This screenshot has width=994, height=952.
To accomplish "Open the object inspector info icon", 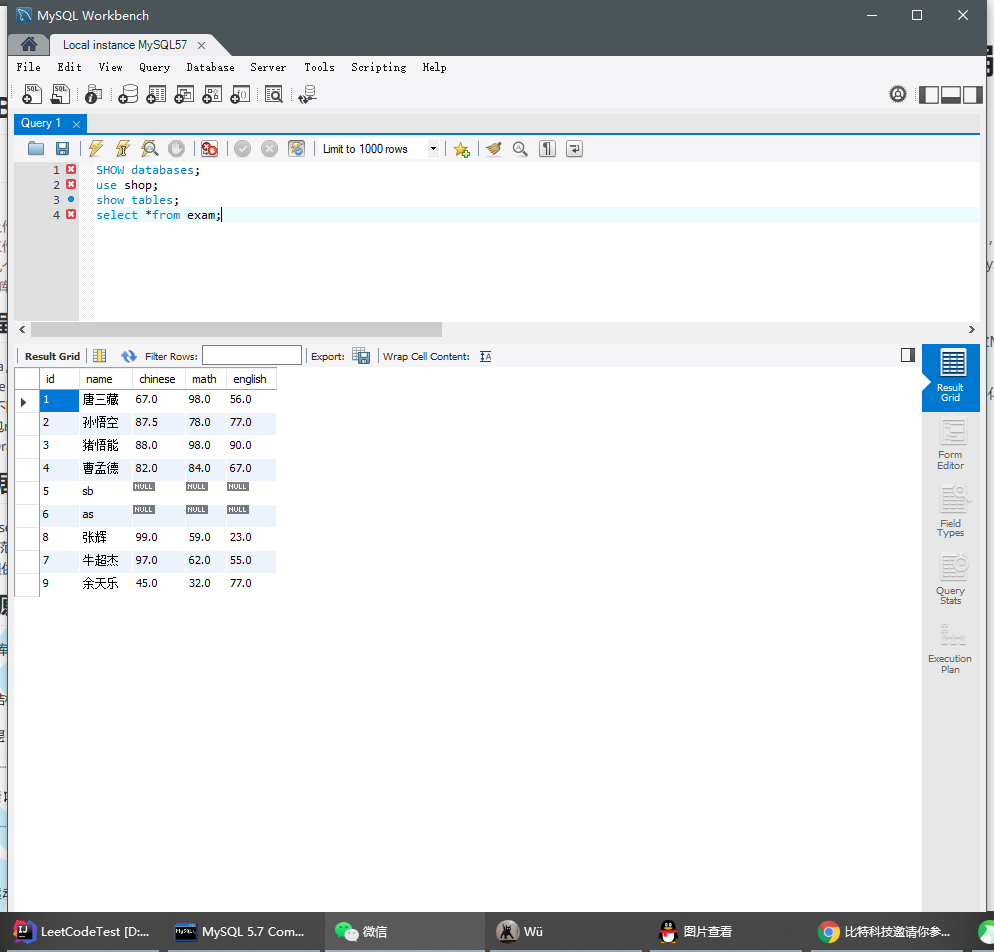I will click(x=94, y=94).
